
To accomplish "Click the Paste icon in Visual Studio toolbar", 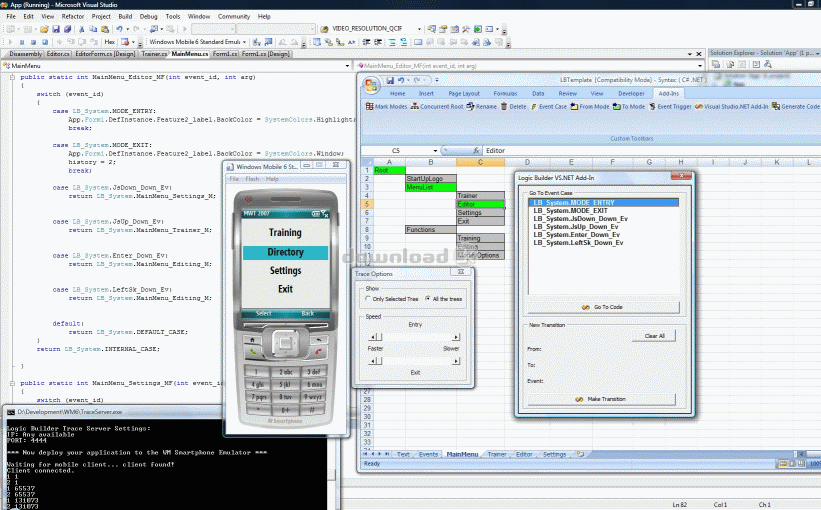I will 105,29.
